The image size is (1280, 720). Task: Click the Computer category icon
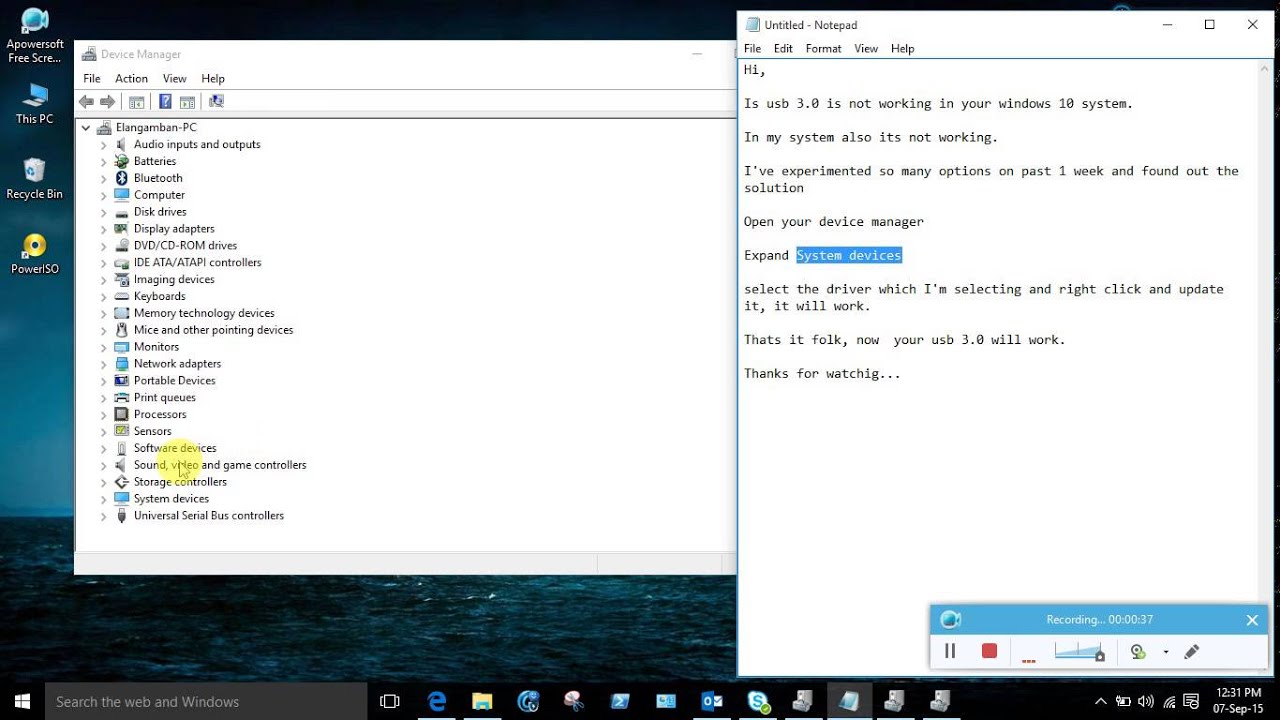tap(122, 195)
